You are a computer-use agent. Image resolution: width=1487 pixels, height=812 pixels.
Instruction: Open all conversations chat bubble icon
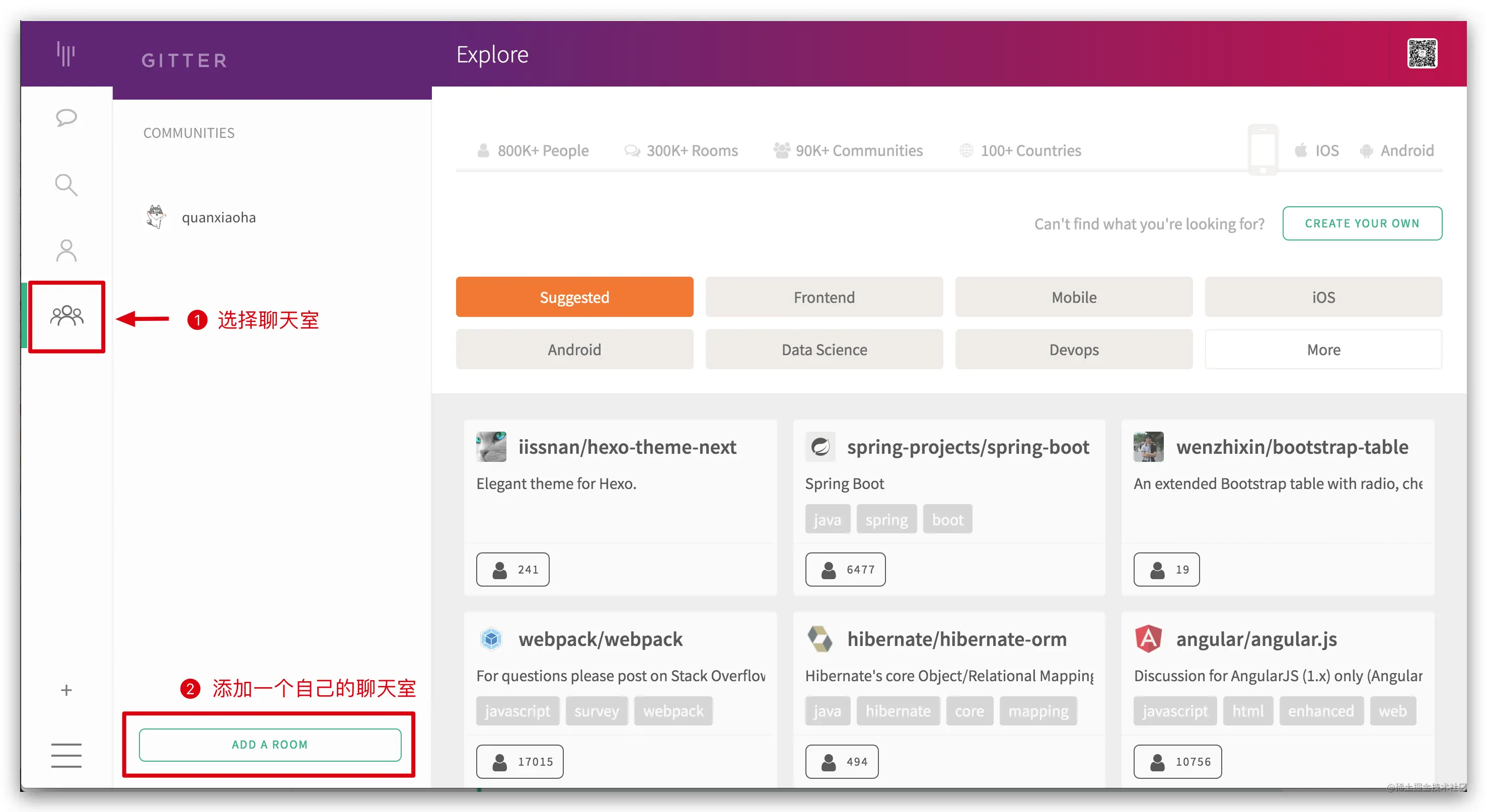(66, 118)
